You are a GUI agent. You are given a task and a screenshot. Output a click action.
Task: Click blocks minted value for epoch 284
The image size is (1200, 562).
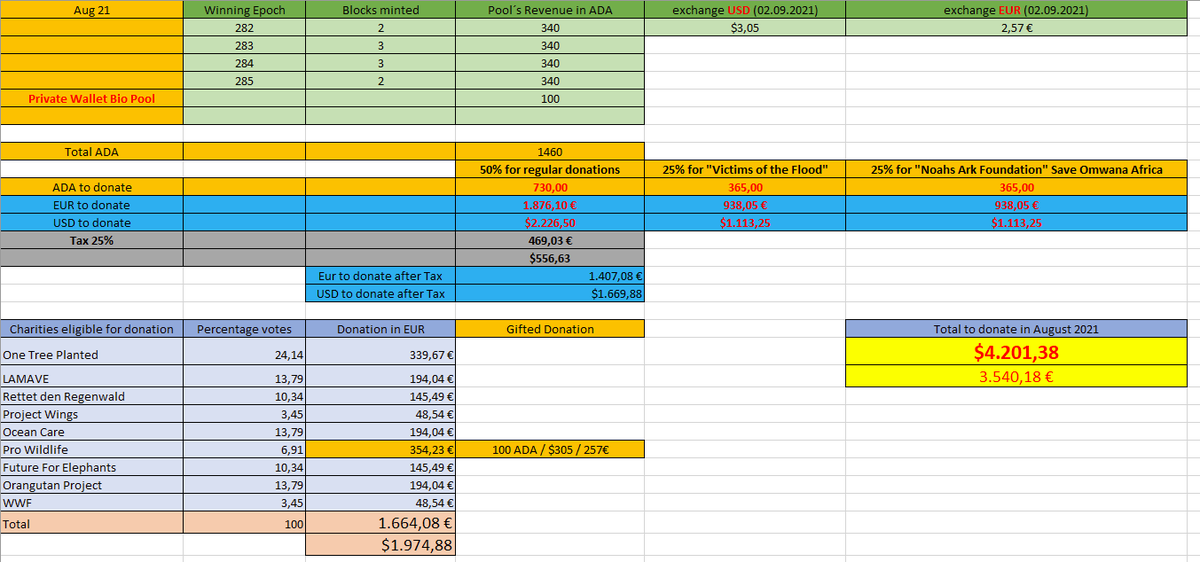(x=380, y=64)
